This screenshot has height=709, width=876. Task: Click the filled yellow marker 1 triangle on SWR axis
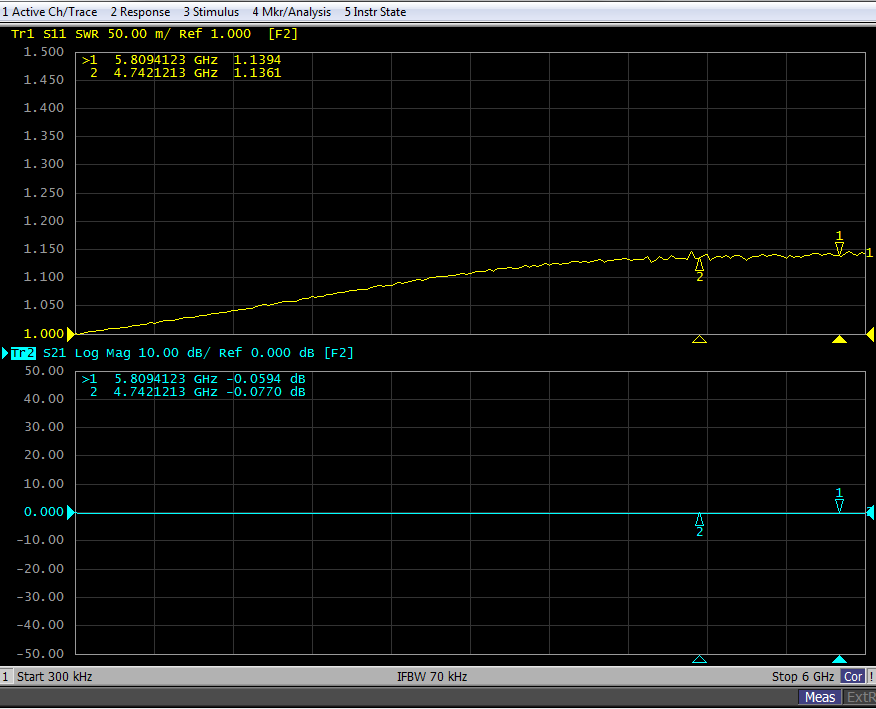point(839,340)
